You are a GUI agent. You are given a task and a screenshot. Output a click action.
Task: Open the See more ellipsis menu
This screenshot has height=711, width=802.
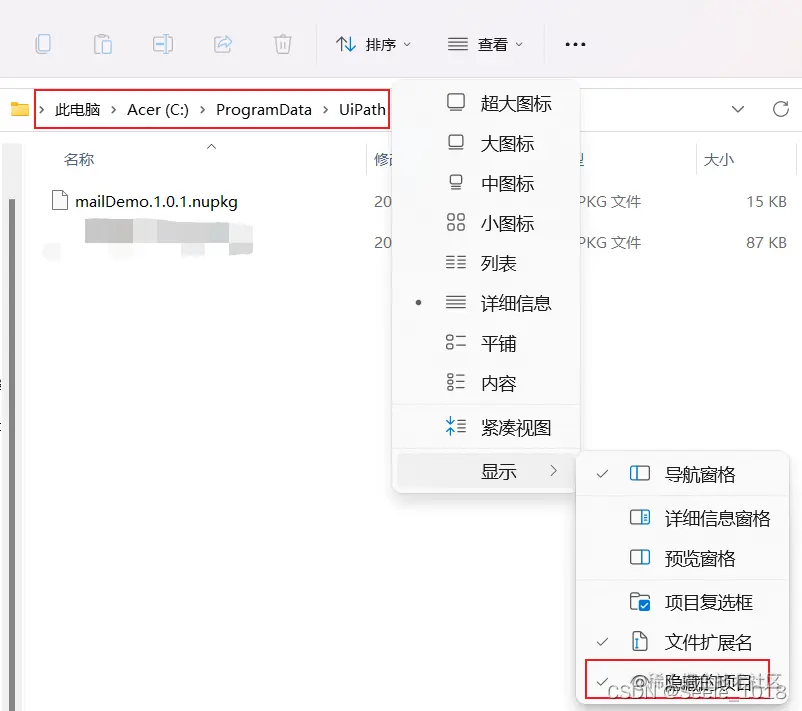(574, 44)
